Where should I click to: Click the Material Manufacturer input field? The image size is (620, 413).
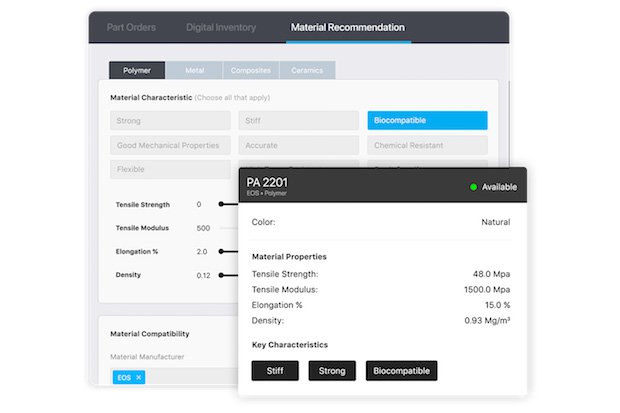click(x=176, y=377)
